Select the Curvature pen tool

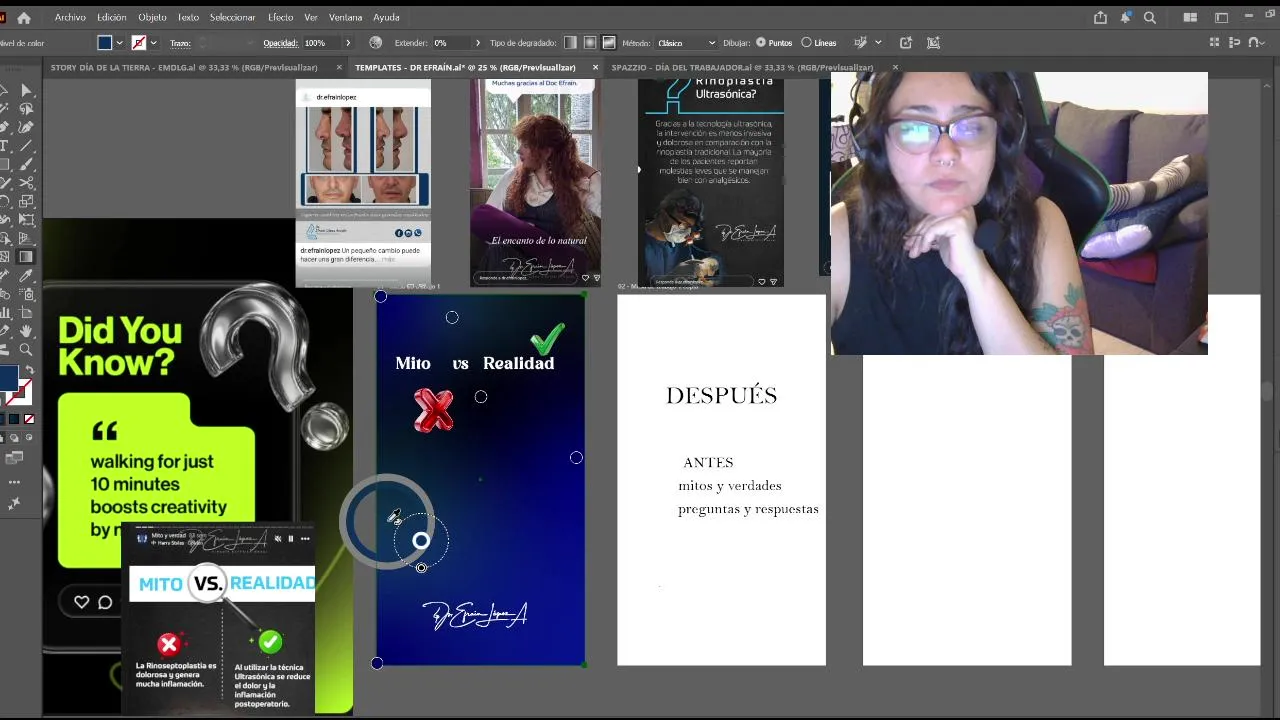point(26,127)
